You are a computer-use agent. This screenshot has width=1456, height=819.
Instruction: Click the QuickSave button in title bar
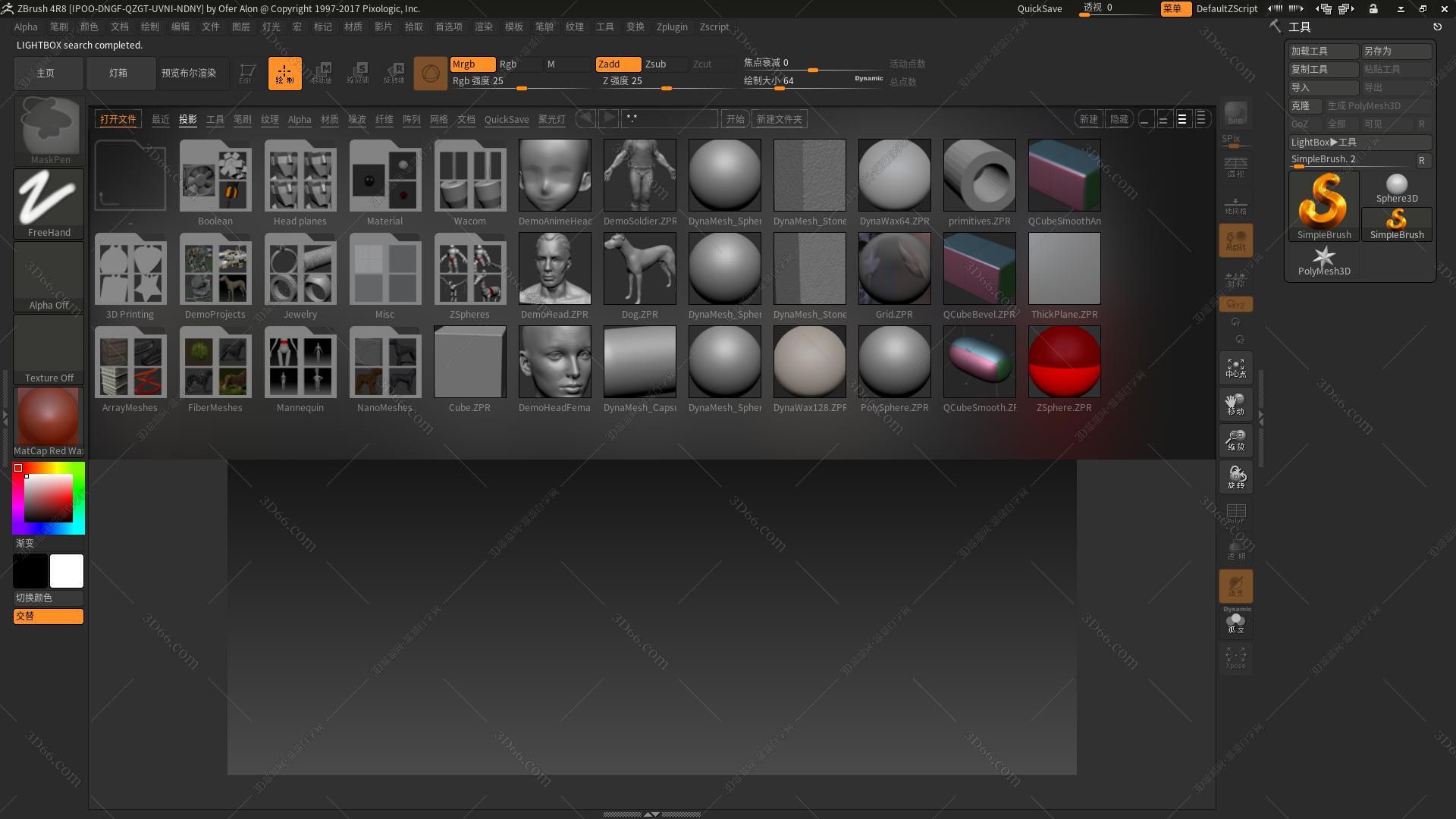(1039, 8)
